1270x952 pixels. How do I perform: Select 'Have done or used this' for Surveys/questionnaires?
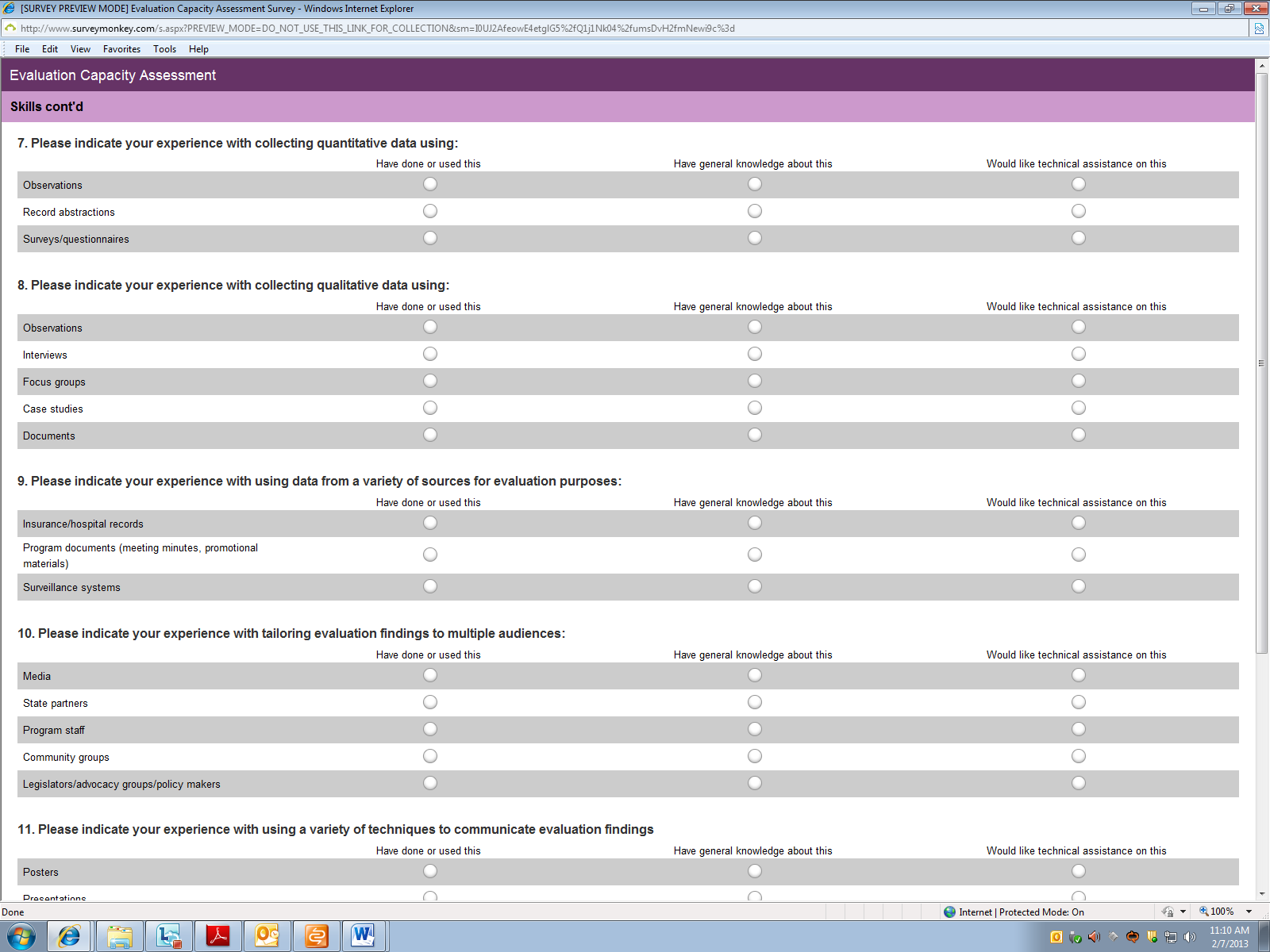(x=430, y=238)
